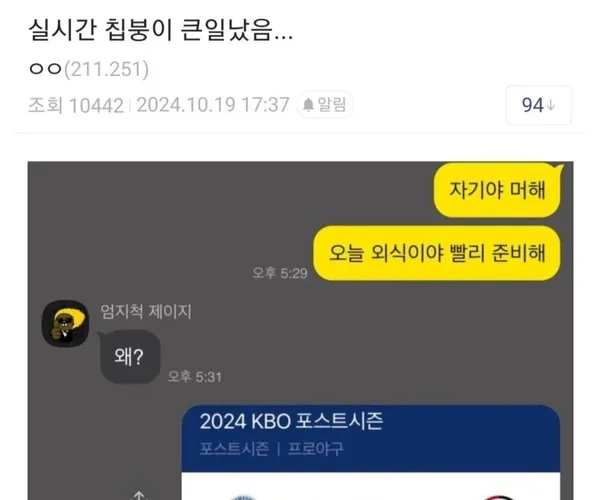
Task: Tap the 알림 bell notification button
Action: 325,104
